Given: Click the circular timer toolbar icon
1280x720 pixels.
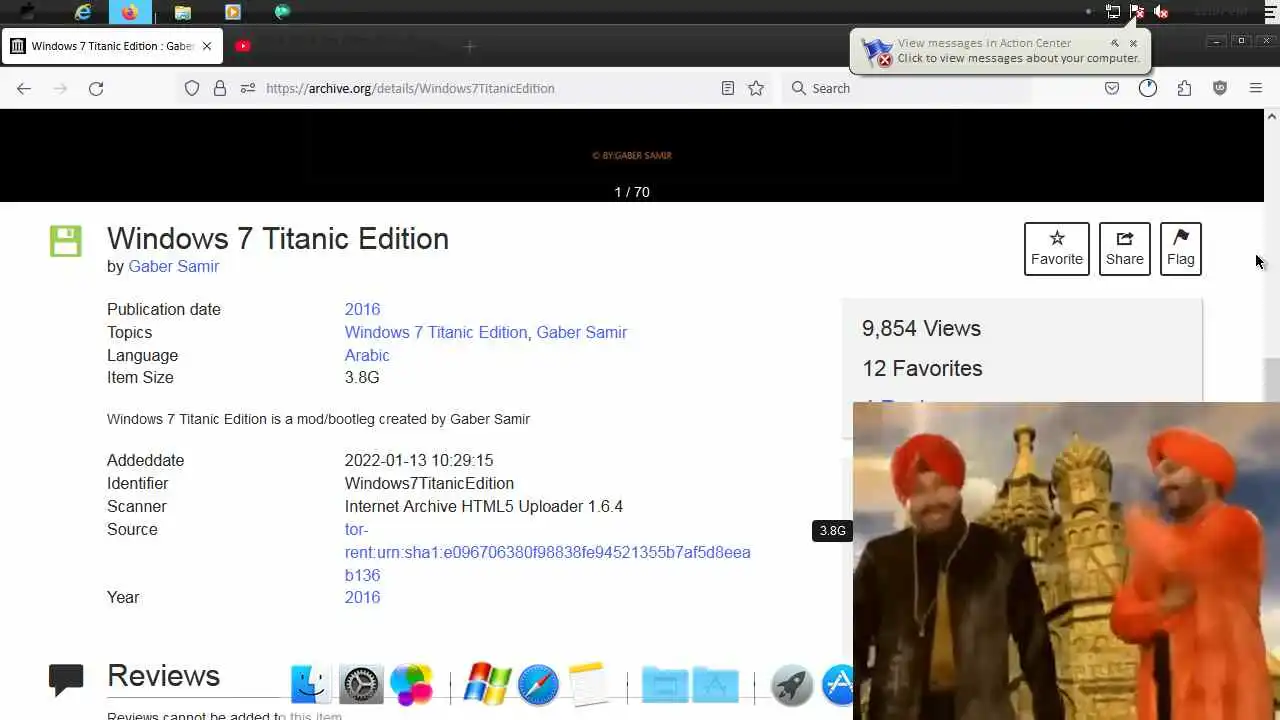Looking at the screenshot, I should coord(1148,88).
